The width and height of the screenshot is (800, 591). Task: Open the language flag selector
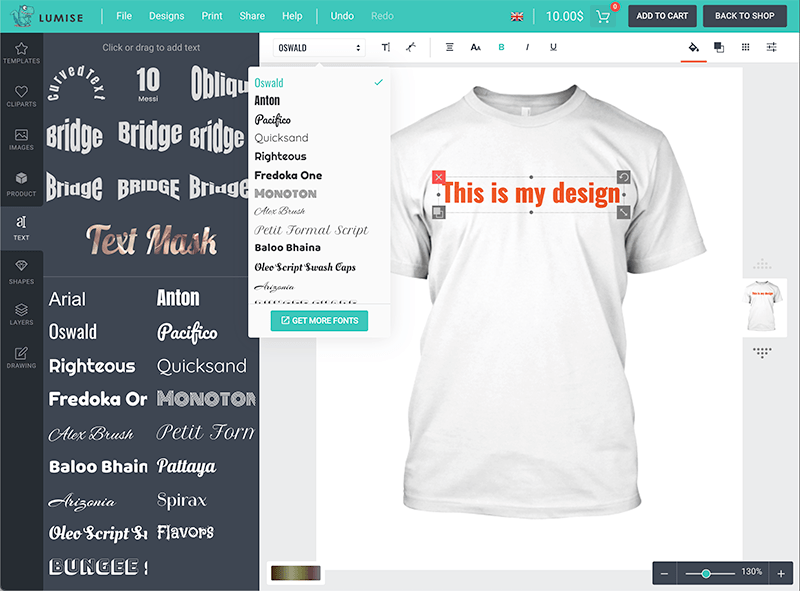(x=517, y=16)
